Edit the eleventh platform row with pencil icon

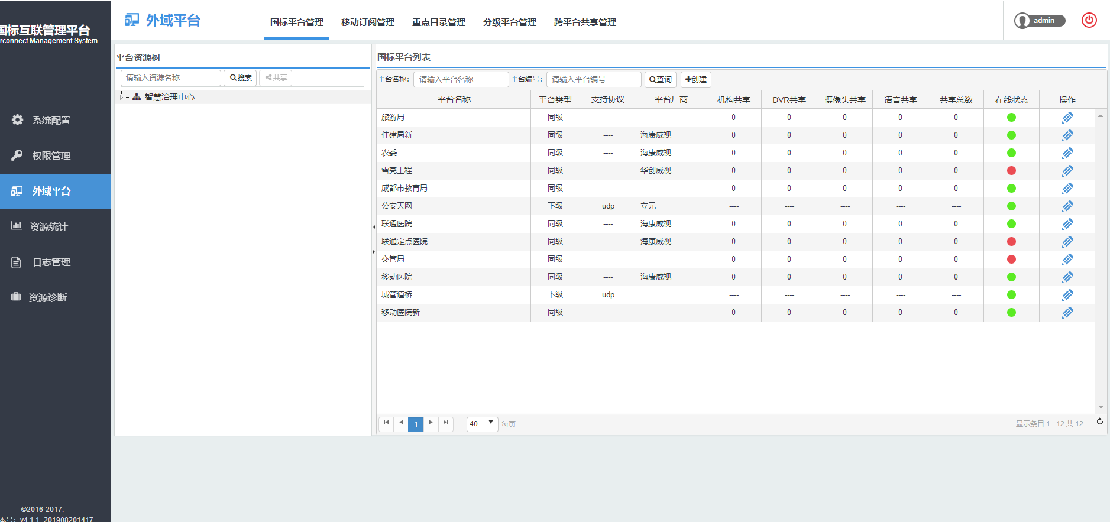tap(1068, 294)
